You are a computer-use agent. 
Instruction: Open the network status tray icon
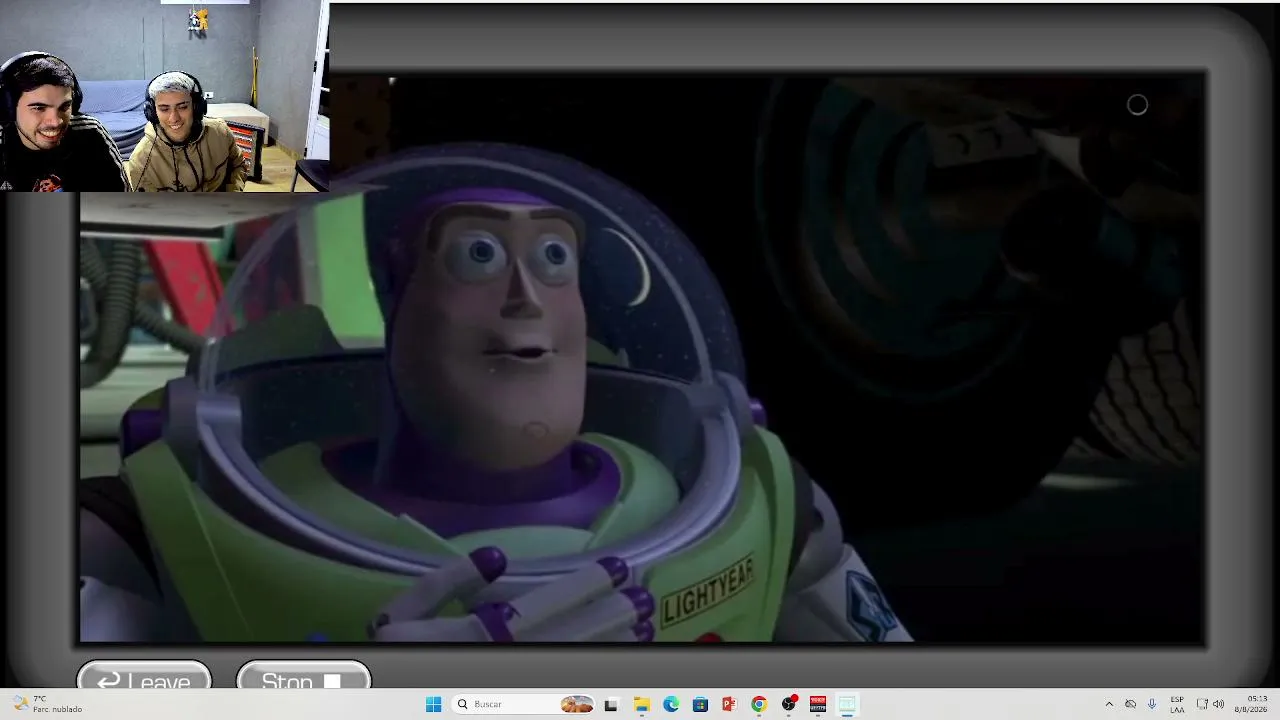pos(1202,704)
